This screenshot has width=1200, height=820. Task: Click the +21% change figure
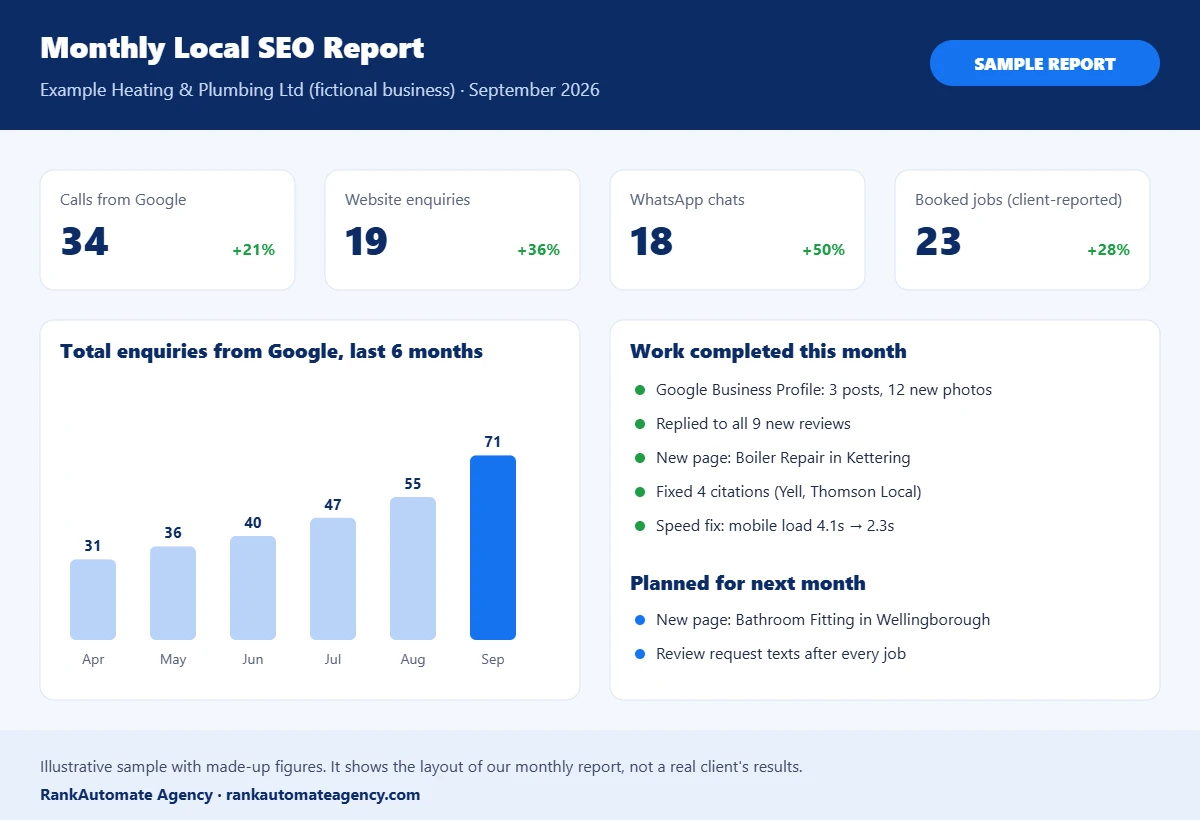253,250
